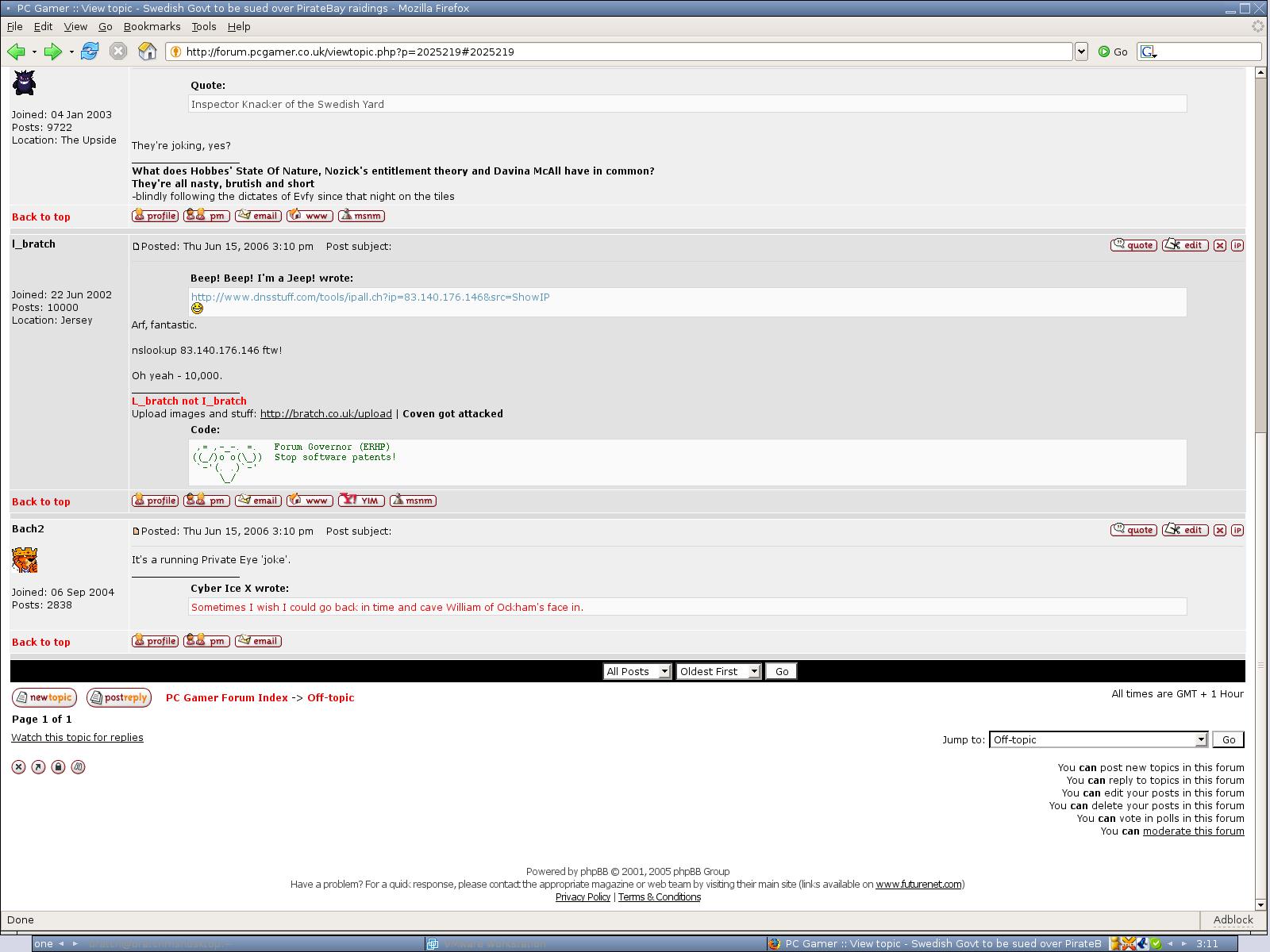Open the File menu
Image resolution: width=1270 pixels, height=952 pixels.
pos(14,26)
